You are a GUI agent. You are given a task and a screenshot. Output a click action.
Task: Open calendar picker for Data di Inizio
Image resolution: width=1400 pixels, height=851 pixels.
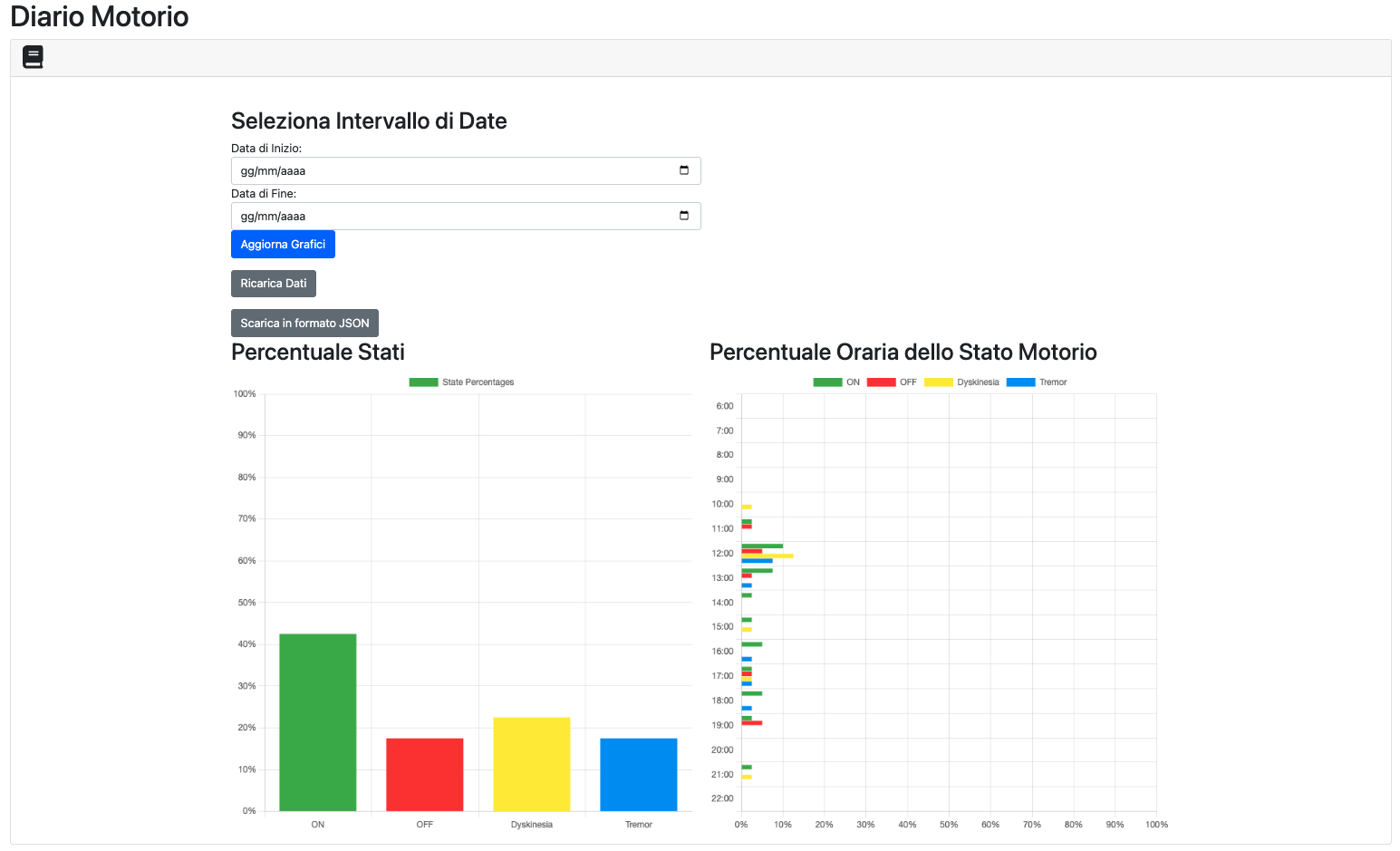coord(684,170)
